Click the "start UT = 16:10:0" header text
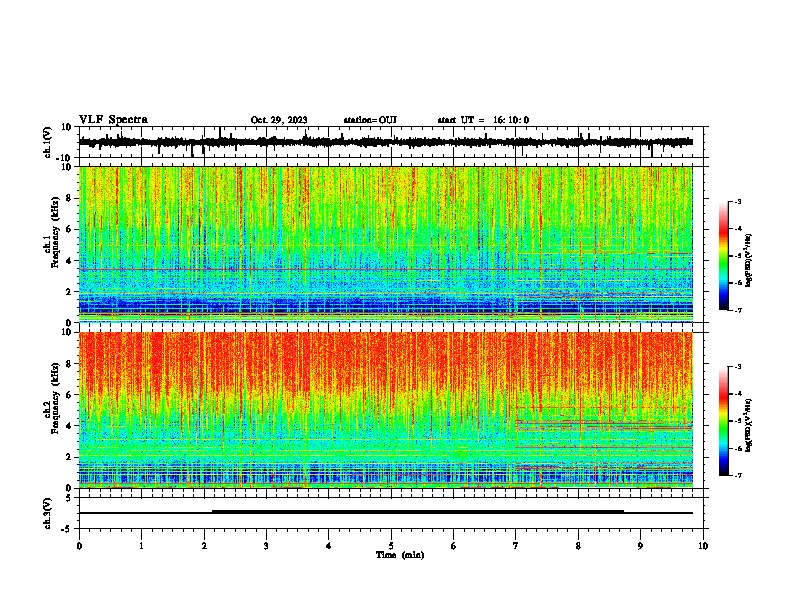This screenshot has height=612, width=792. [483, 120]
